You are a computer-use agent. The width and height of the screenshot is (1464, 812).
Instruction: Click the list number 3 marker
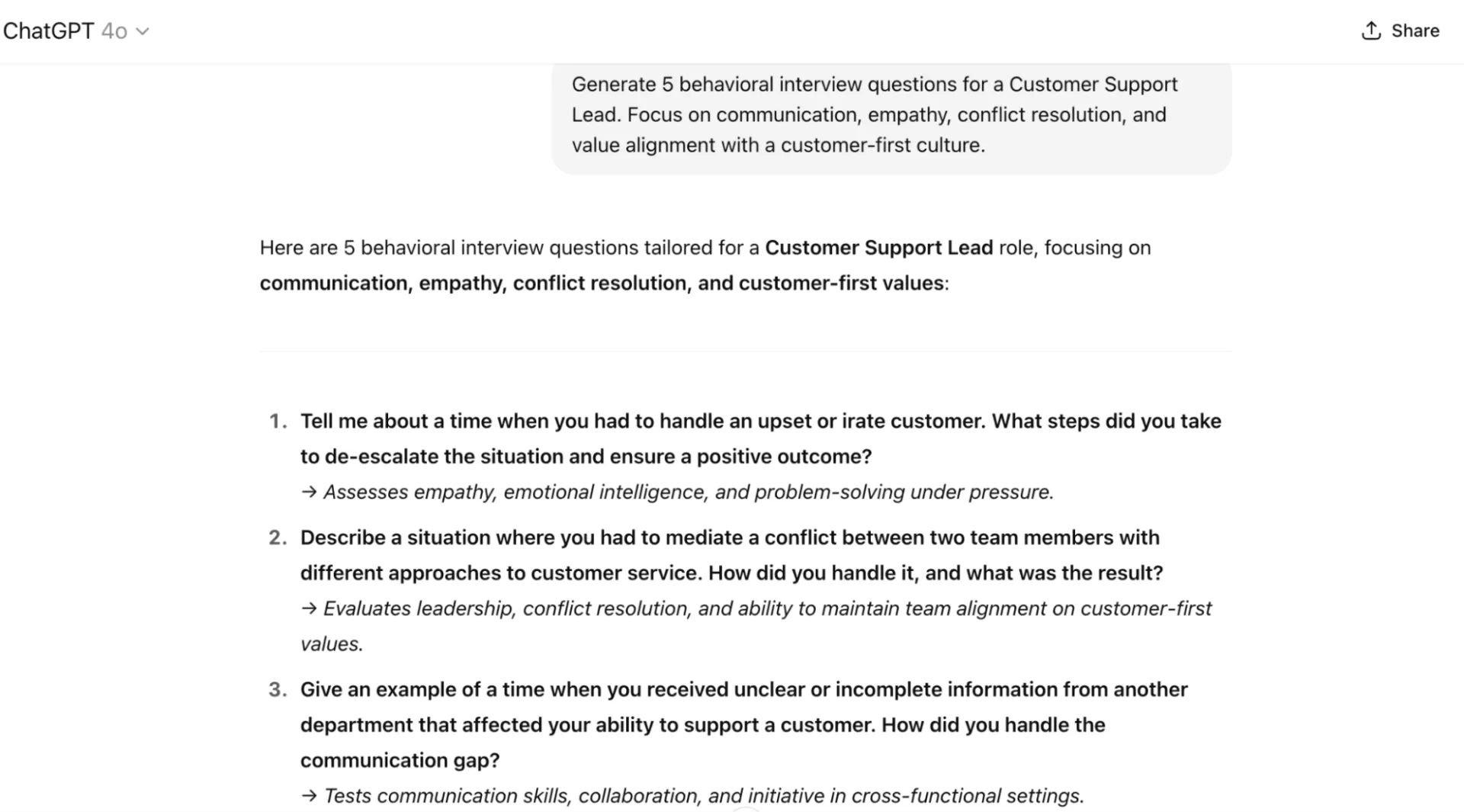point(278,689)
